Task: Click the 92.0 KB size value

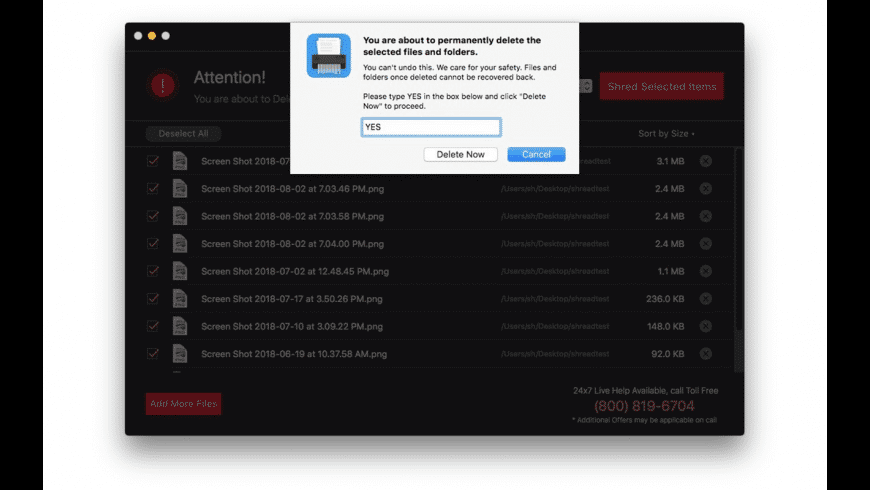Action: [x=667, y=353]
